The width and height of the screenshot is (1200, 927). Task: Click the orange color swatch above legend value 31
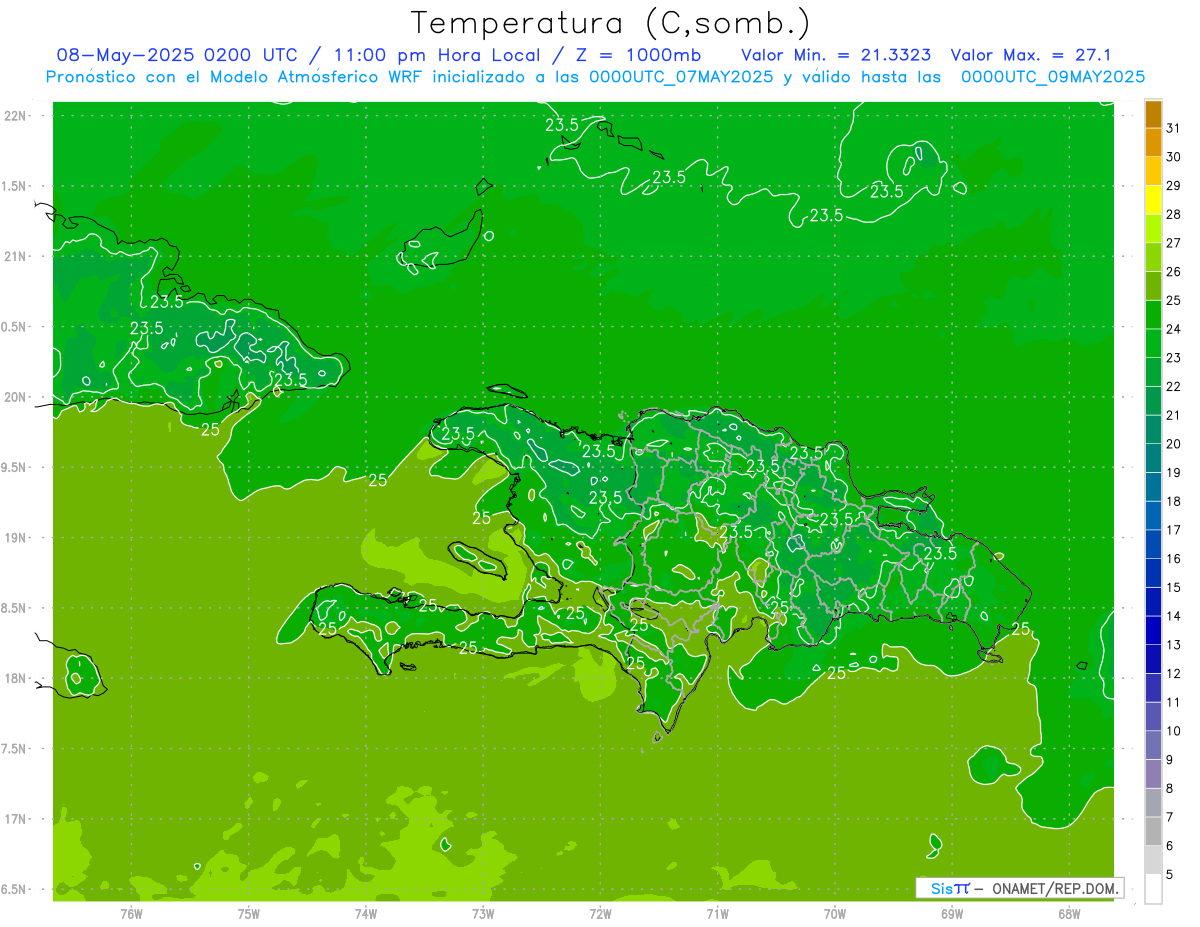[1153, 114]
